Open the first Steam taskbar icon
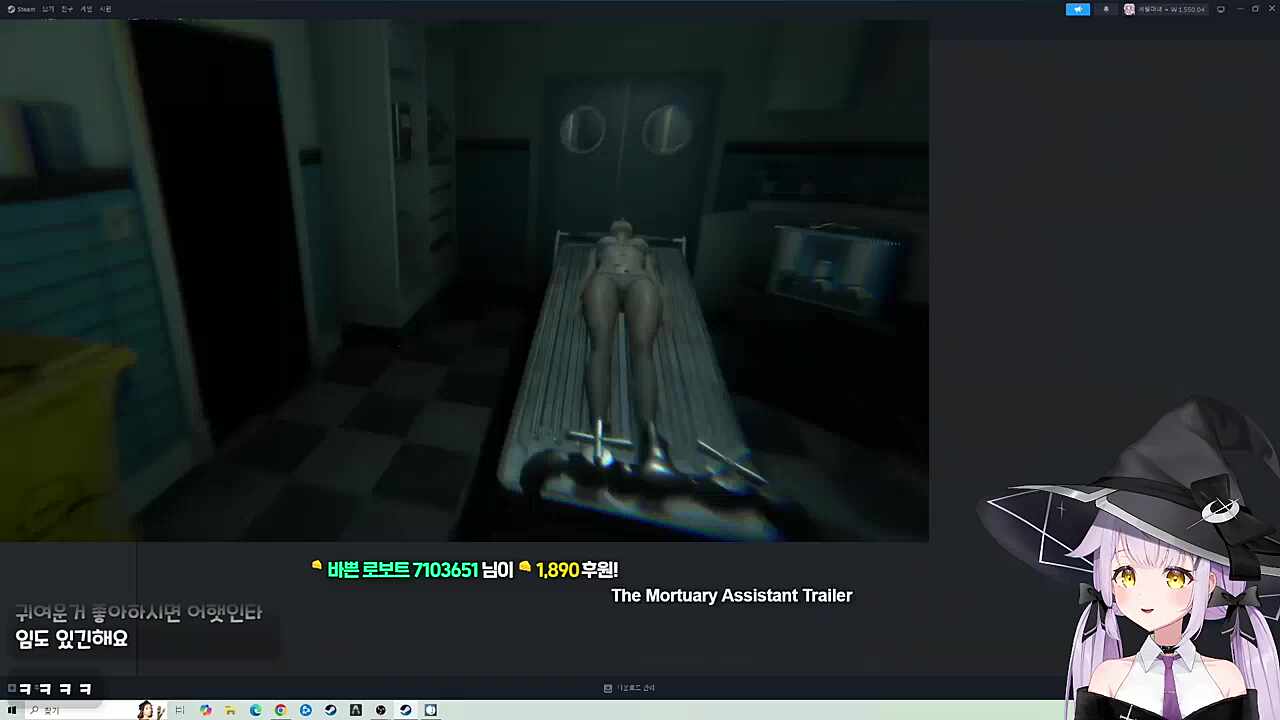1280x720 pixels. tap(330, 710)
